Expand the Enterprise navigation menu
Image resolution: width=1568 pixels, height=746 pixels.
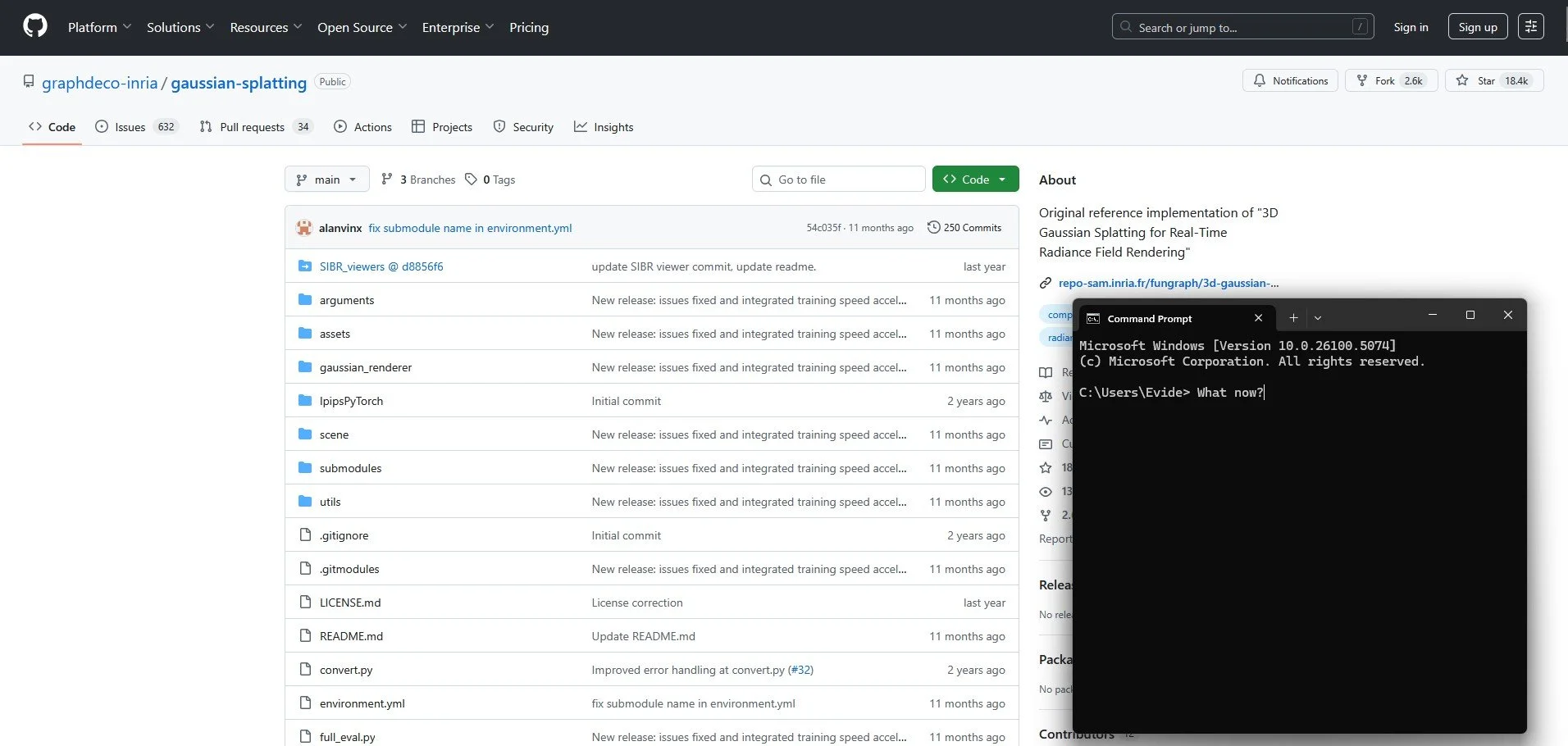click(x=458, y=27)
